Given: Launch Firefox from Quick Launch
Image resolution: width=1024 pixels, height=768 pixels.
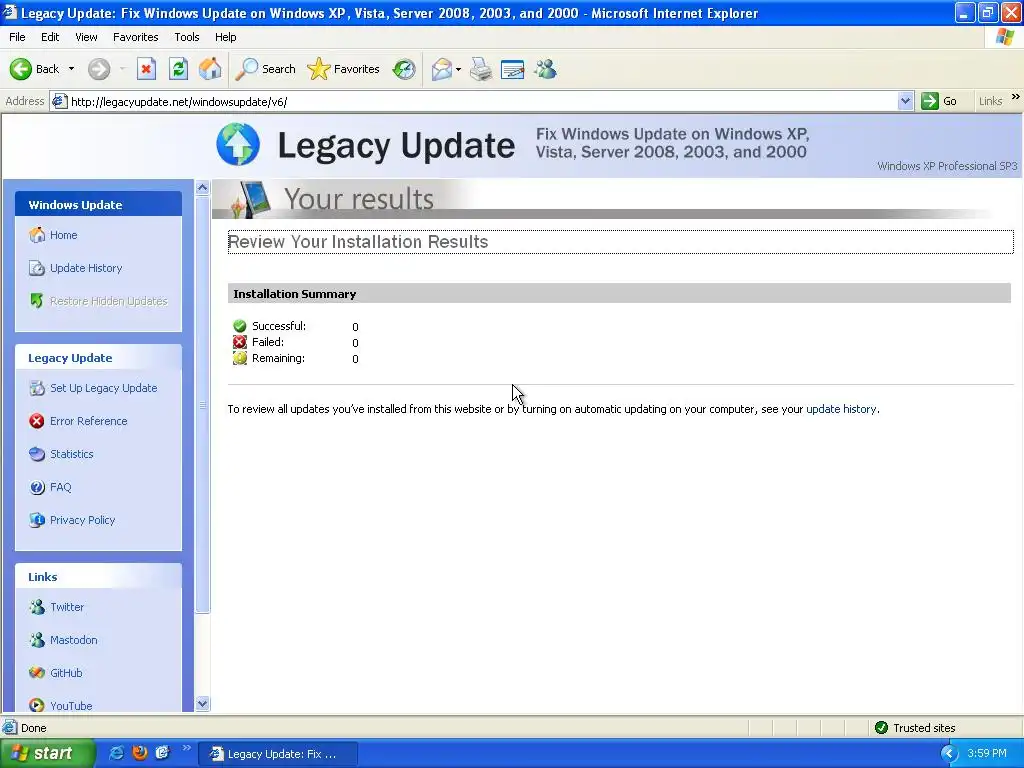Looking at the screenshot, I should point(140,753).
